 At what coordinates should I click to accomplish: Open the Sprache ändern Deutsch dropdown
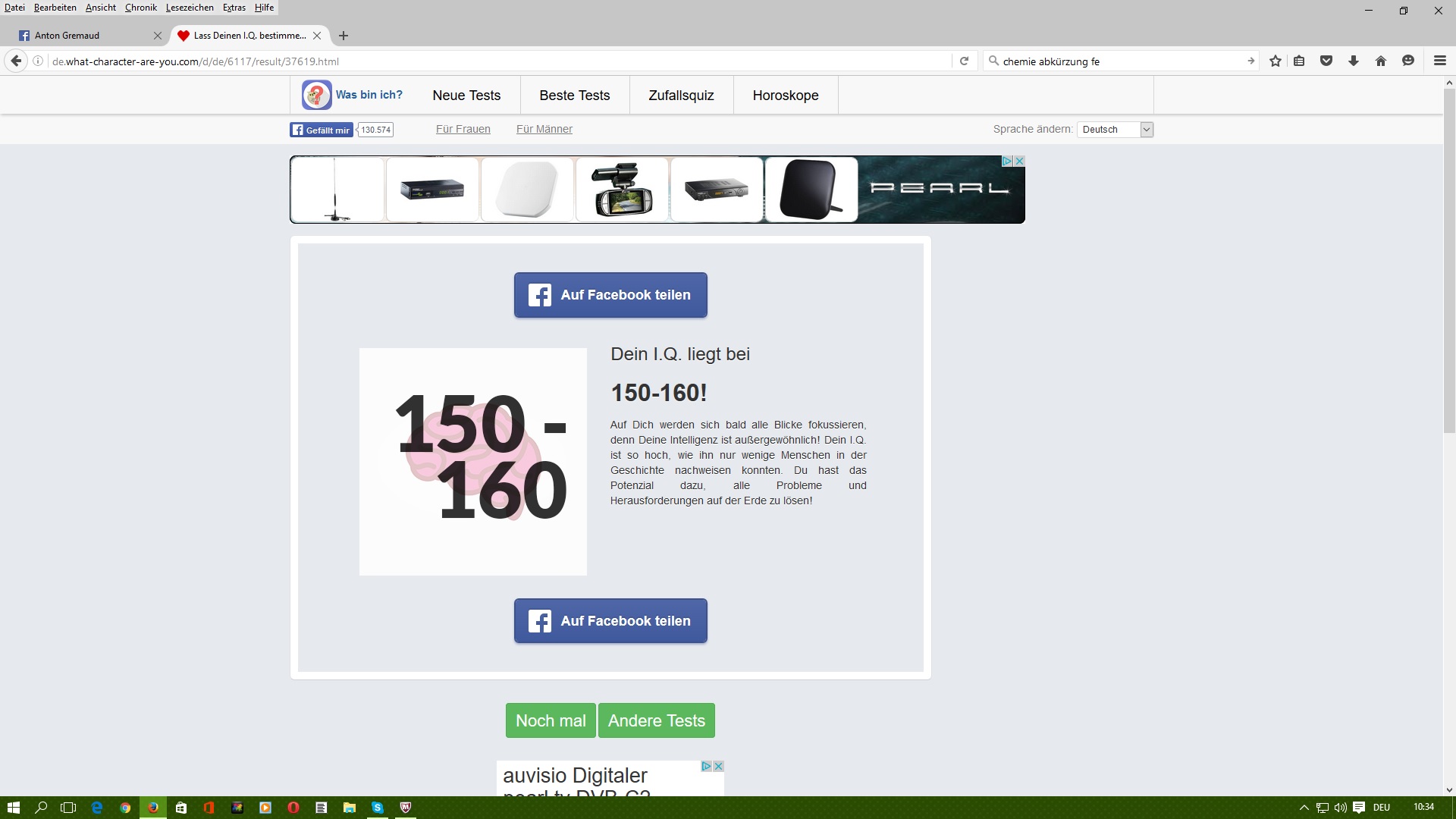pos(1115,130)
